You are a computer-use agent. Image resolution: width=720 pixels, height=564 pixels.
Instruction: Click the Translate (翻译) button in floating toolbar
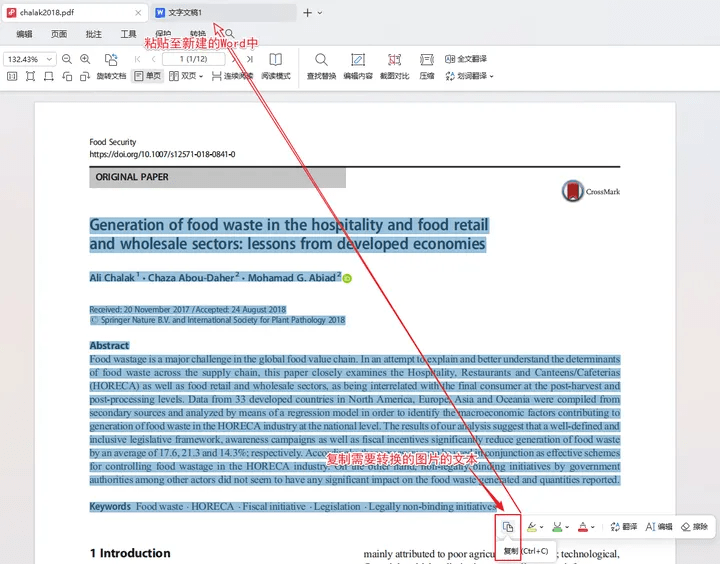[x=623, y=527]
